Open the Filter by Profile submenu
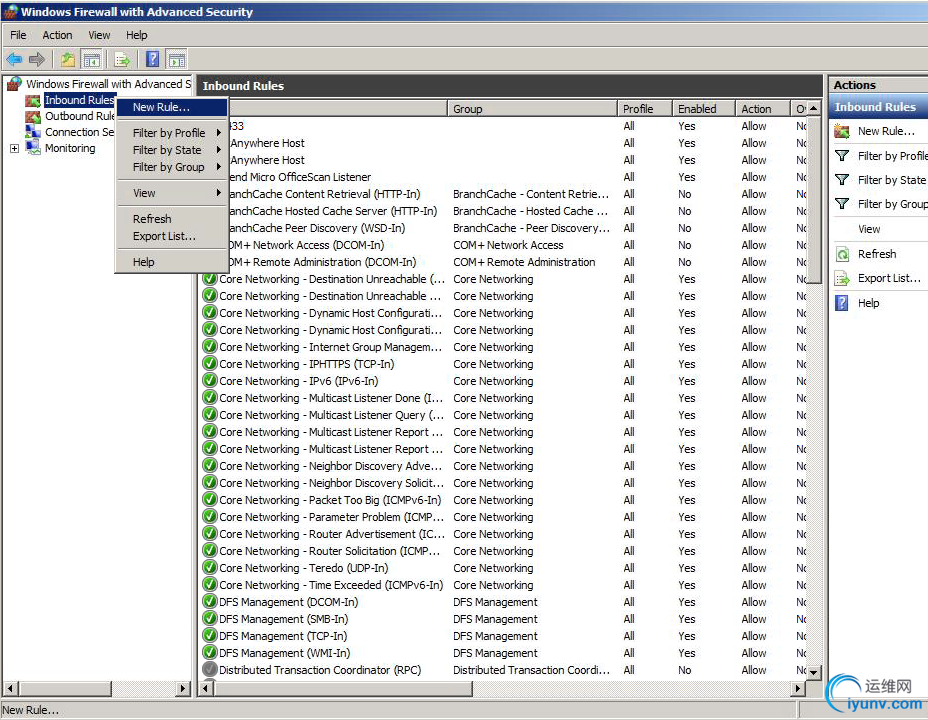Viewport: 928px width, 720px height. click(170, 133)
